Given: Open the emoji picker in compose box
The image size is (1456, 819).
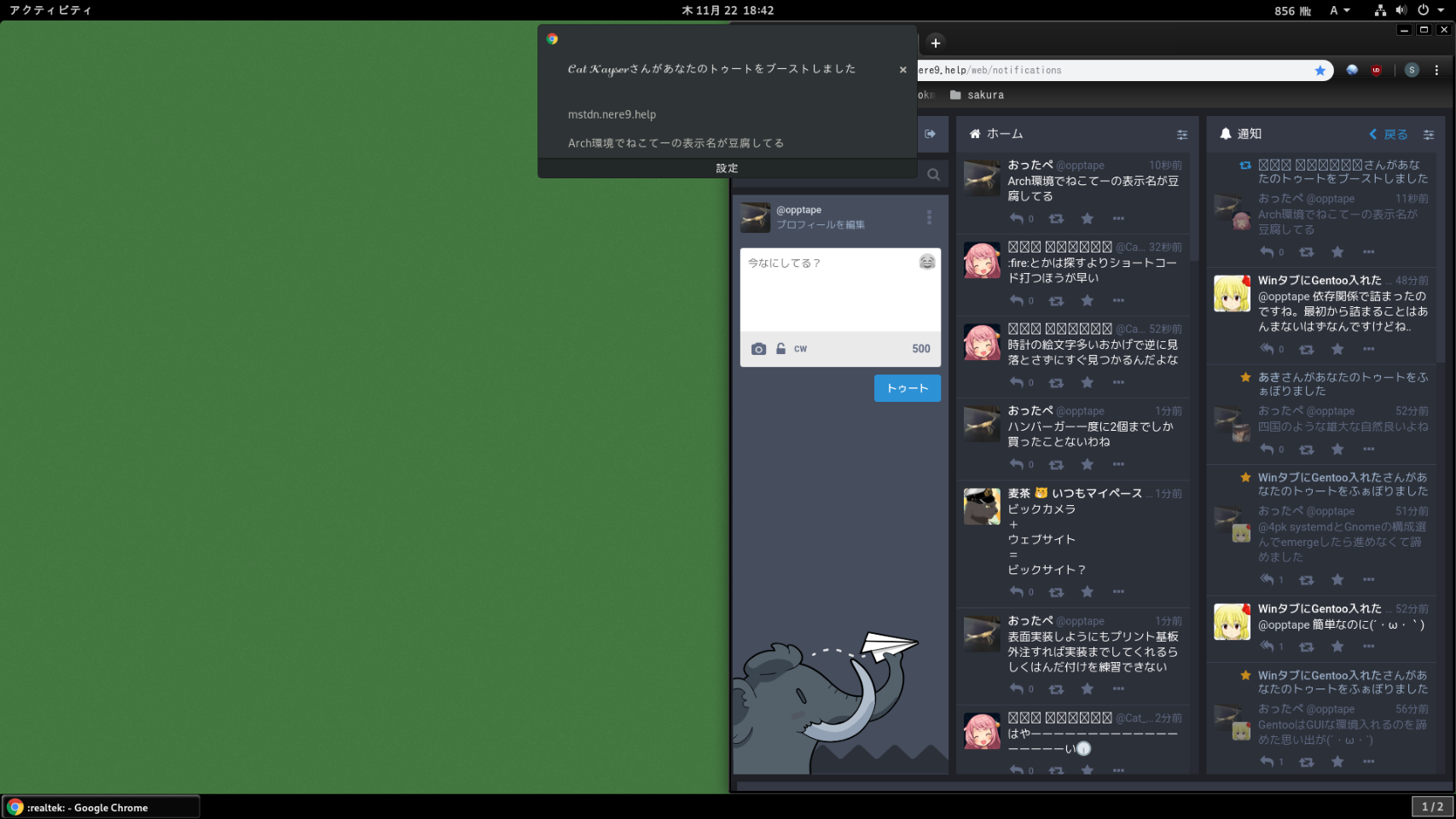Looking at the screenshot, I should coord(927,262).
